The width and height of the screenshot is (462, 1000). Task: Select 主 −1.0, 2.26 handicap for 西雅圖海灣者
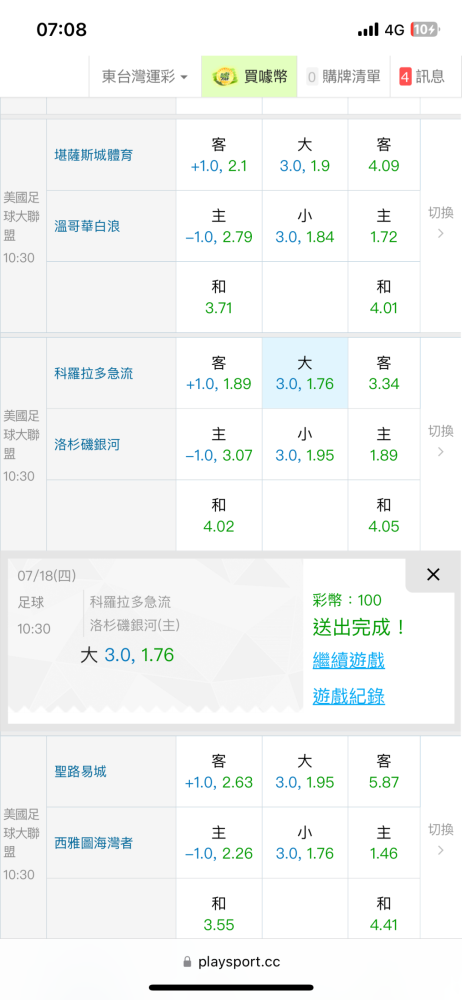[x=219, y=842]
